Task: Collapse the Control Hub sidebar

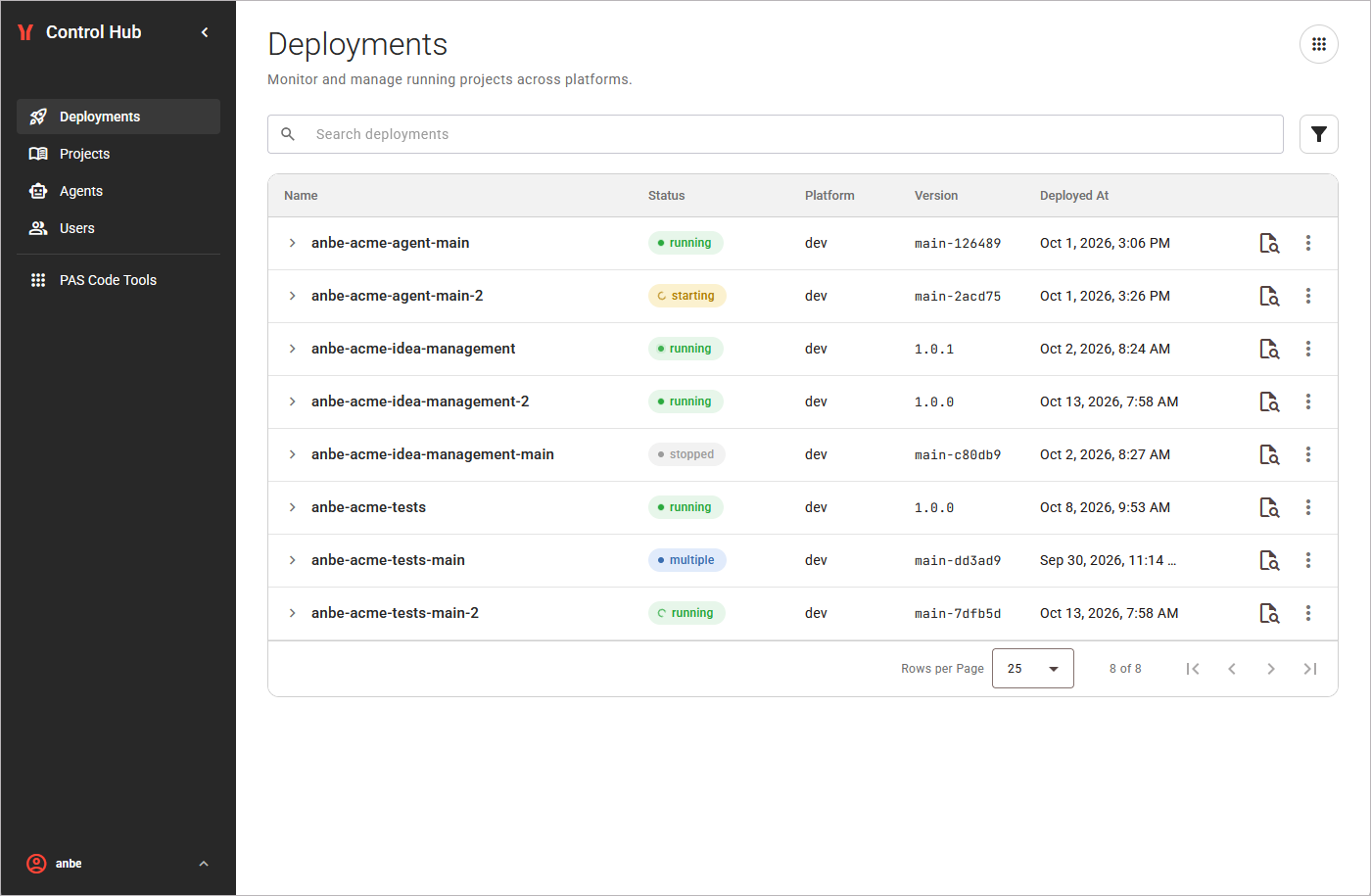Action: (x=205, y=32)
